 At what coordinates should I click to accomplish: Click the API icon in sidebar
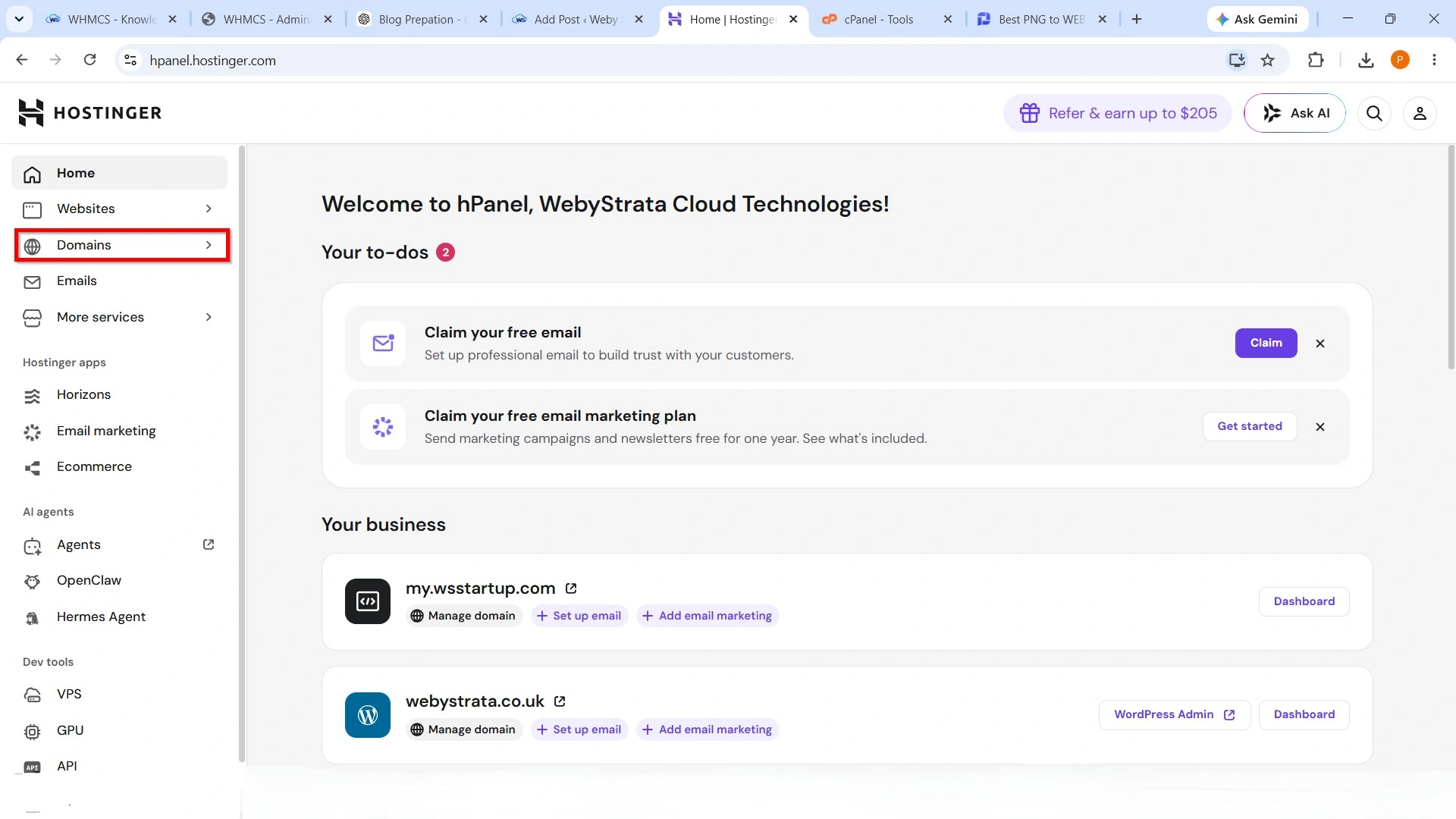(32, 767)
